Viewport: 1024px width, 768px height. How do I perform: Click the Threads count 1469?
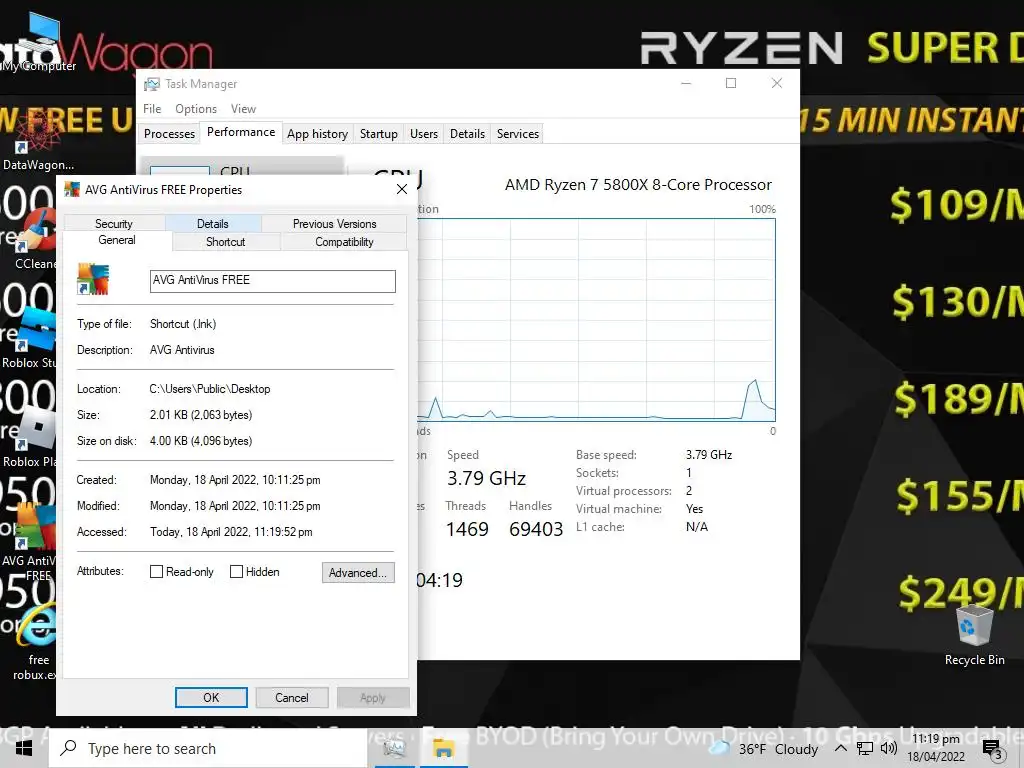pyautogui.click(x=467, y=529)
